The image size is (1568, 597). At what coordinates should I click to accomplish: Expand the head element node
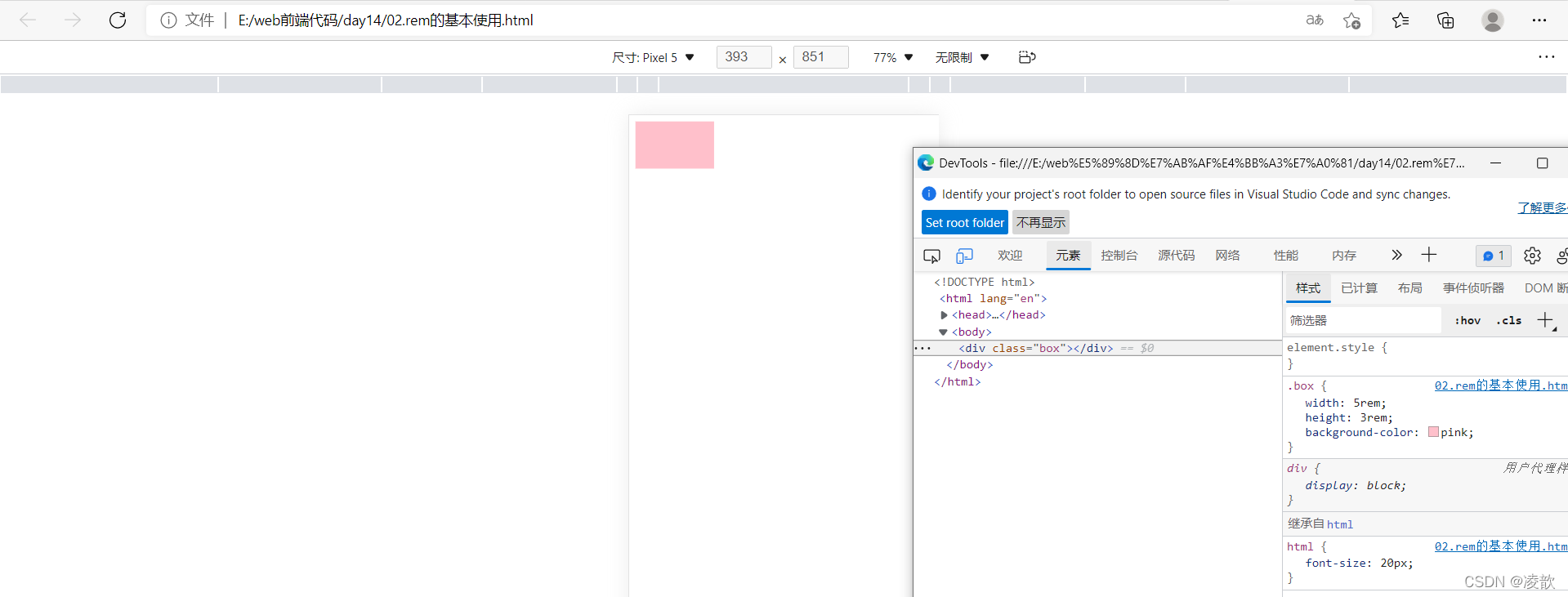[x=944, y=314]
